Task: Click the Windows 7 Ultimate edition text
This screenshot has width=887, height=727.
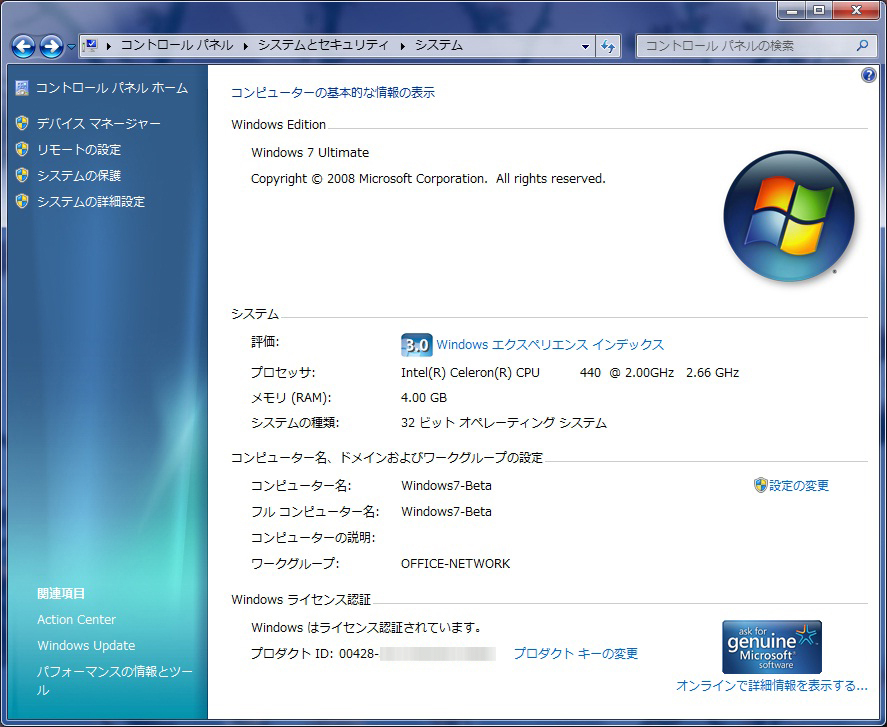Action: point(310,153)
